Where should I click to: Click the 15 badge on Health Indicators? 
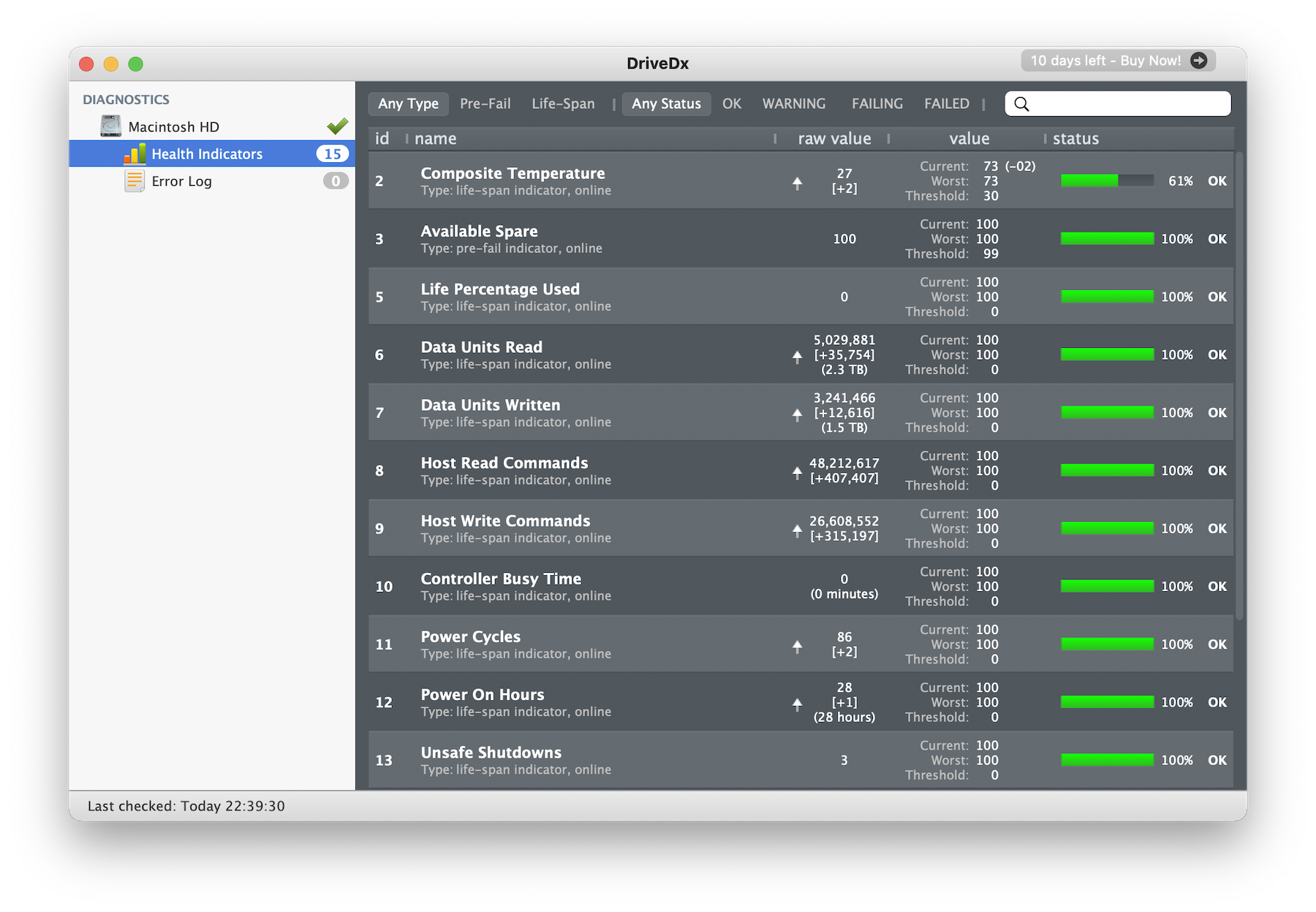click(332, 153)
